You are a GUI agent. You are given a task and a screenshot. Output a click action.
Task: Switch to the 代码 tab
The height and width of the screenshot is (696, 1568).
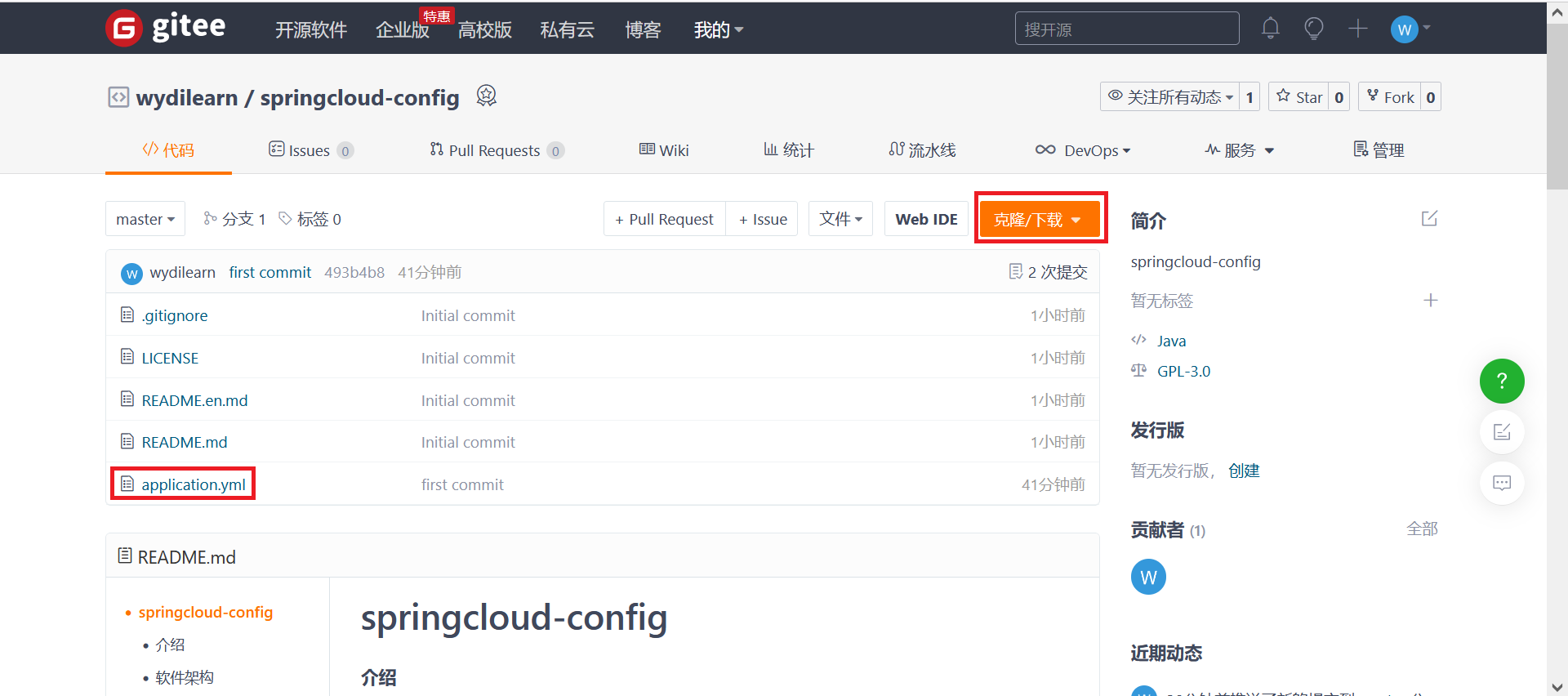pos(168,150)
